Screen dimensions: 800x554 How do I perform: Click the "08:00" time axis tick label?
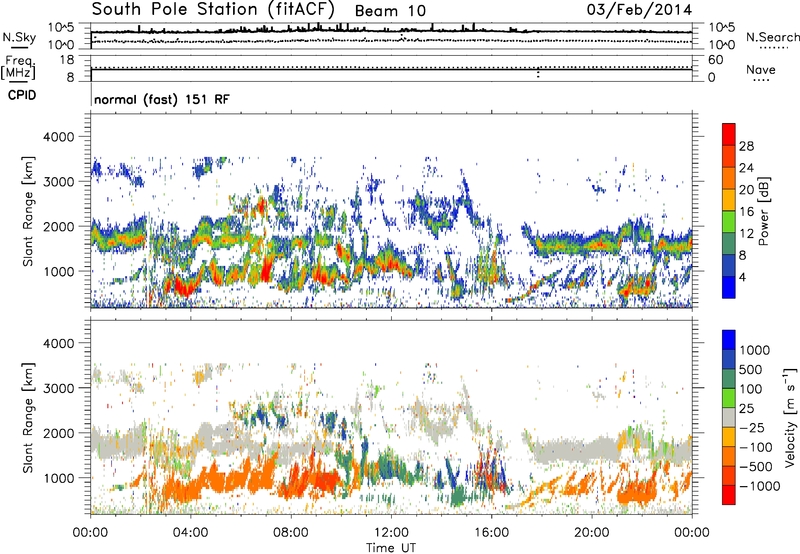click(291, 533)
